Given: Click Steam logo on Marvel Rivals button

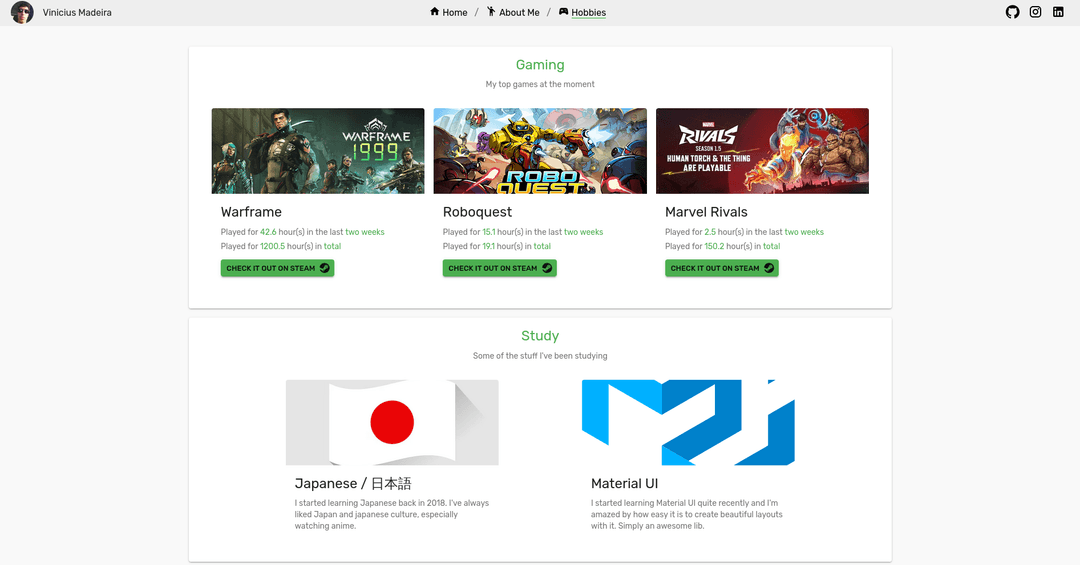Looking at the screenshot, I should pos(769,268).
